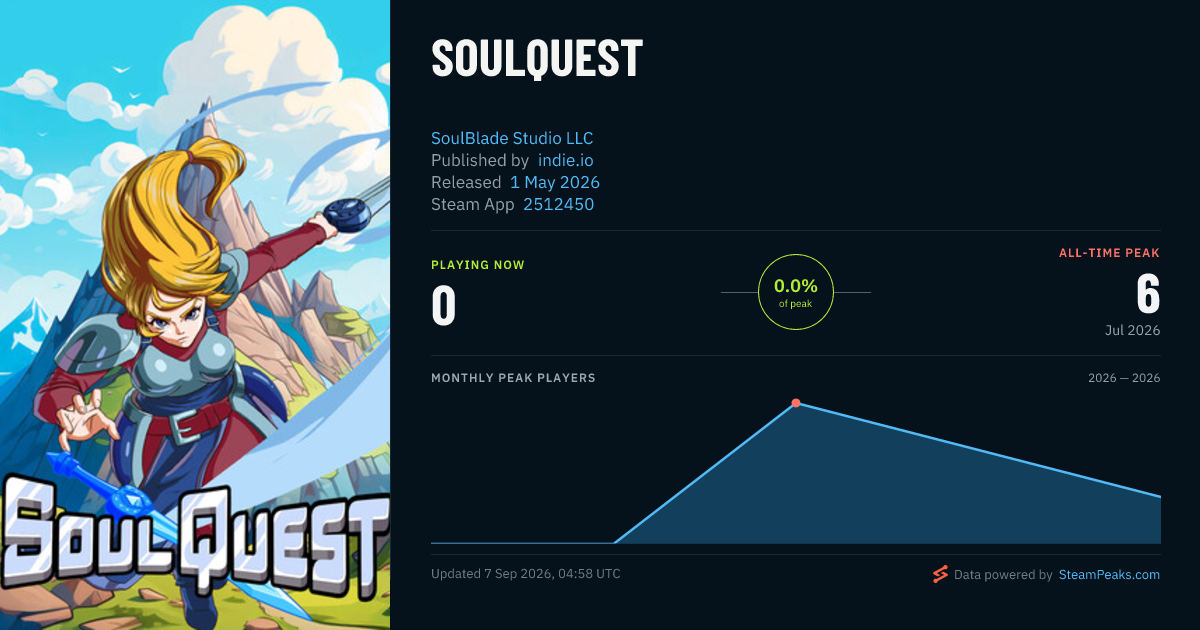Click the Jul 2026 peak date
Screen dimensions: 1200x630
tap(1133, 330)
